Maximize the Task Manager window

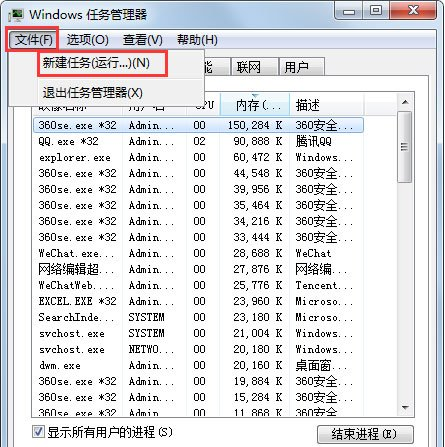tap(376, 11)
